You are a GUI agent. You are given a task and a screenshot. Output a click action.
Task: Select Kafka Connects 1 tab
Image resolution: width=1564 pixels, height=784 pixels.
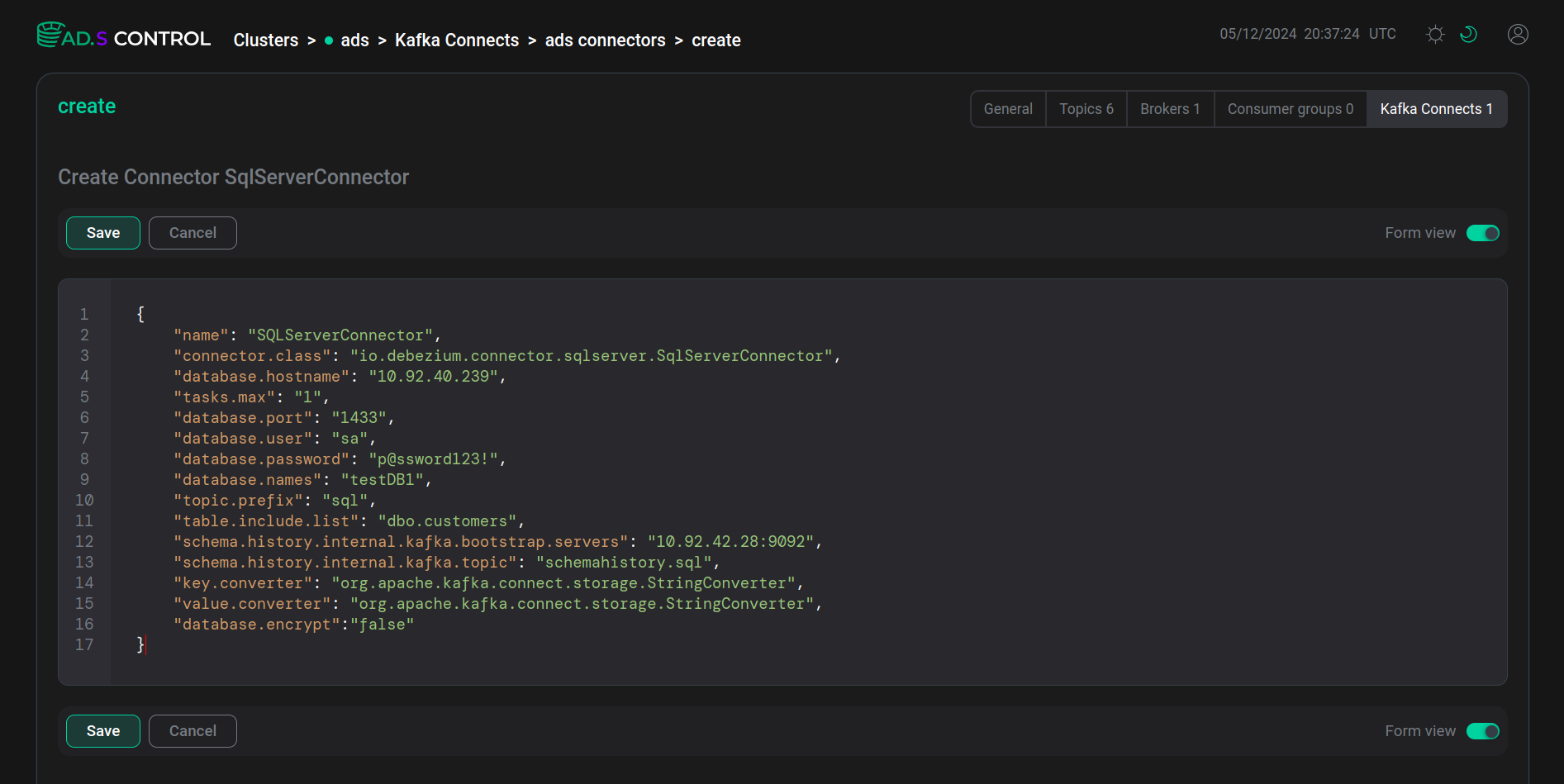tap(1437, 109)
